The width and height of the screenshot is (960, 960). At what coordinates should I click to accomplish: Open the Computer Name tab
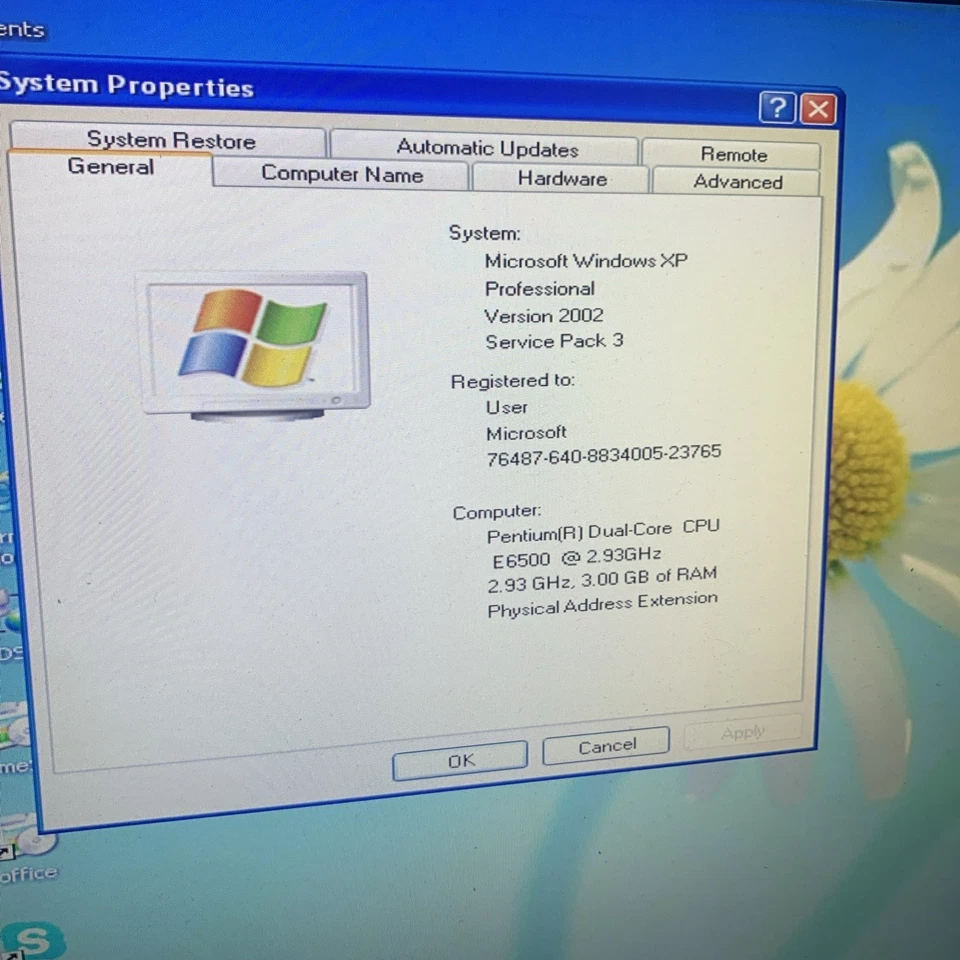[x=341, y=175]
